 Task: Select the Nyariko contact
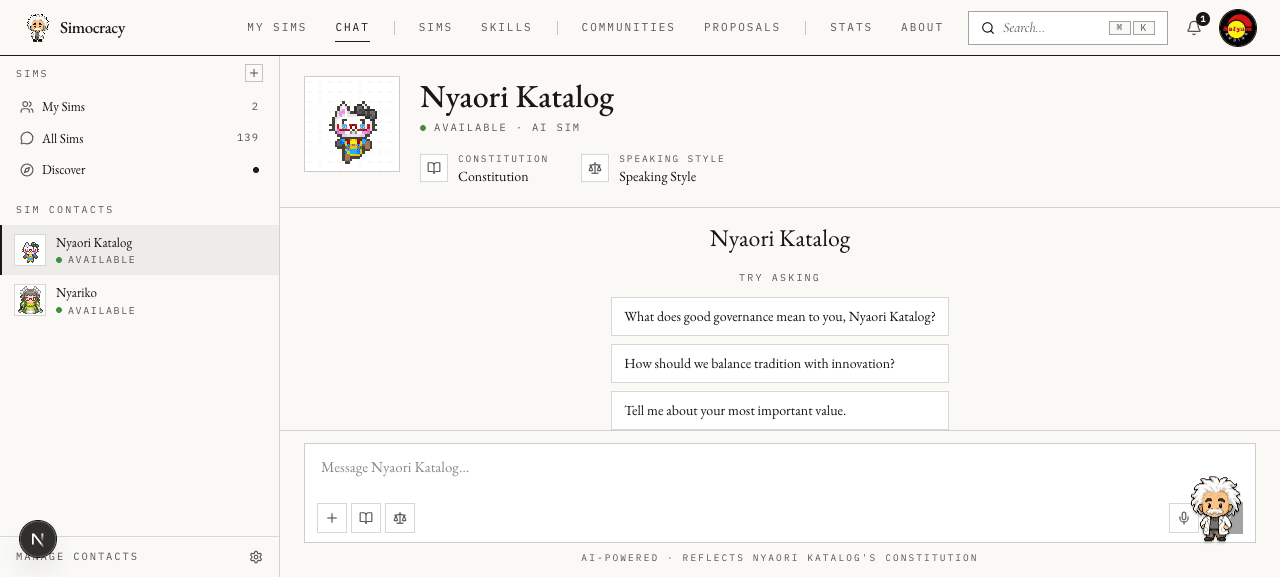[x=140, y=300]
